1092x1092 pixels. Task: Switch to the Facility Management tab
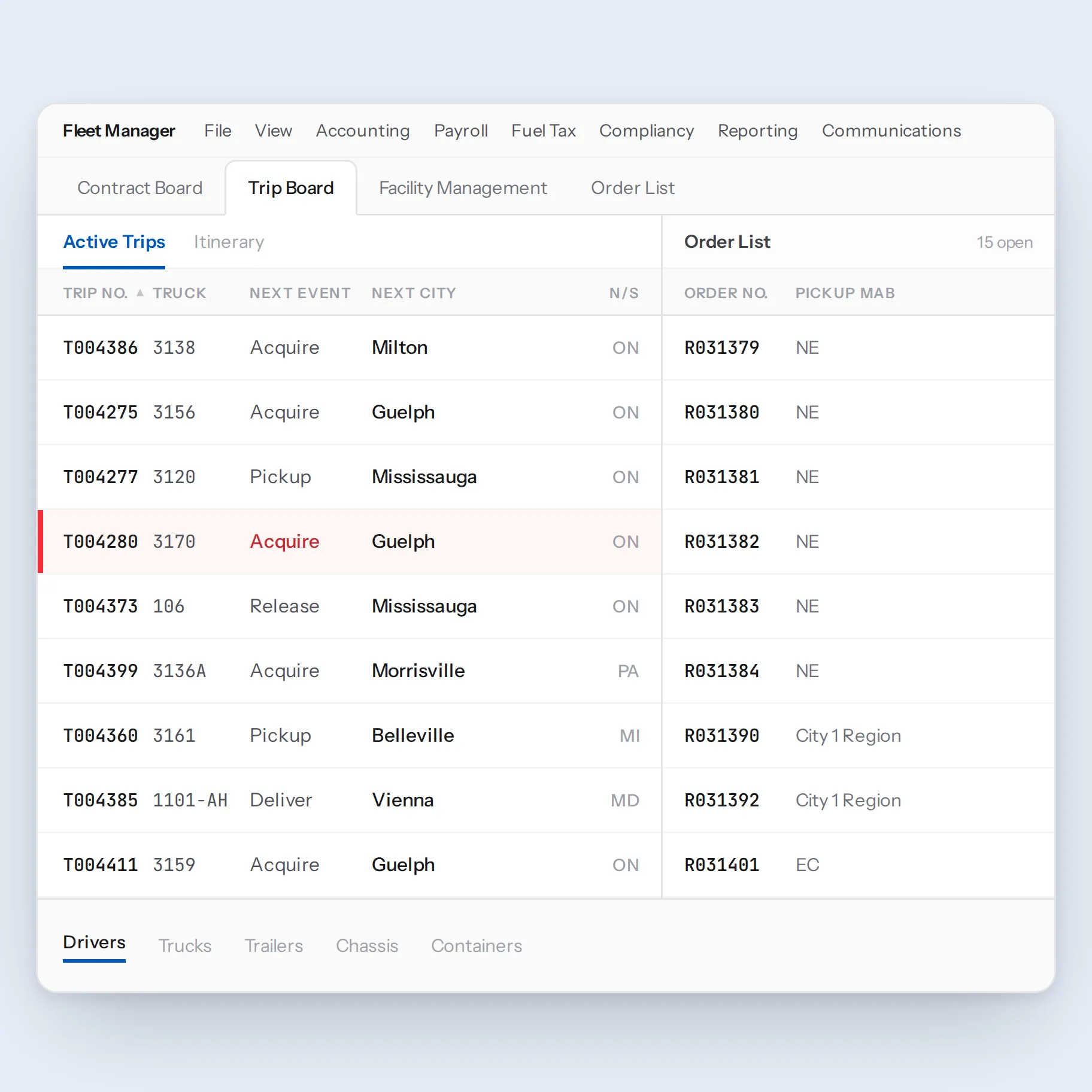[463, 188]
